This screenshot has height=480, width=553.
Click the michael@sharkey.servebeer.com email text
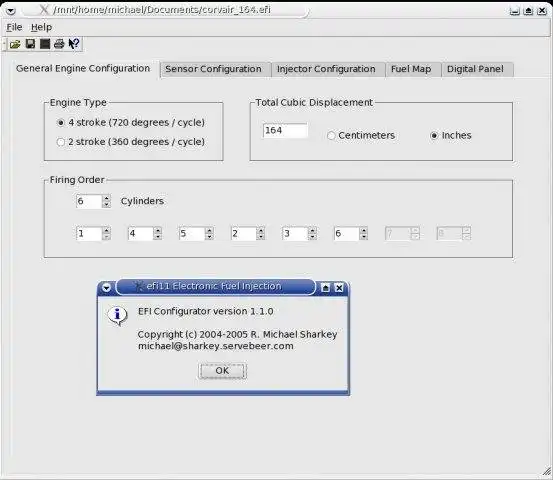pos(215,346)
